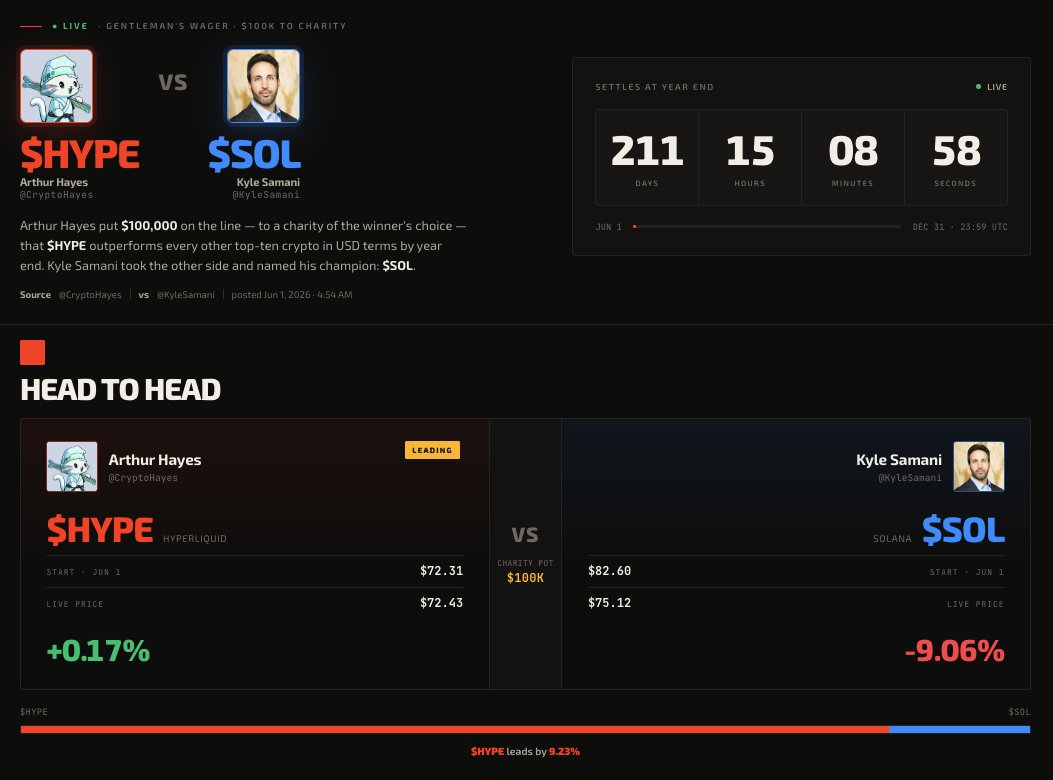Click the 211 DAYS countdown cell
1053x780 pixels.
pos(647,157)
